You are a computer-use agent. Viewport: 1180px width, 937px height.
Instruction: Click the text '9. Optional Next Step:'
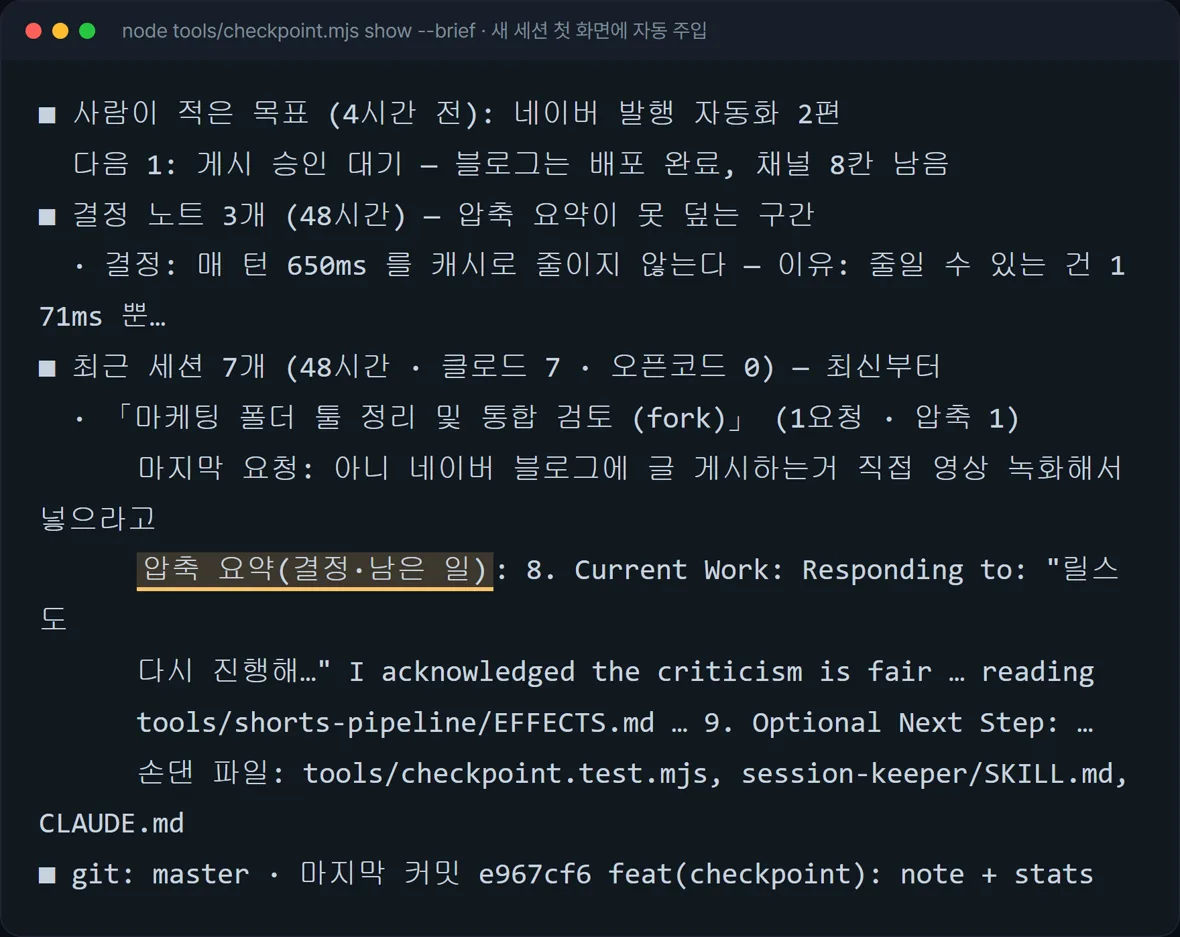[x=880, y=723]
